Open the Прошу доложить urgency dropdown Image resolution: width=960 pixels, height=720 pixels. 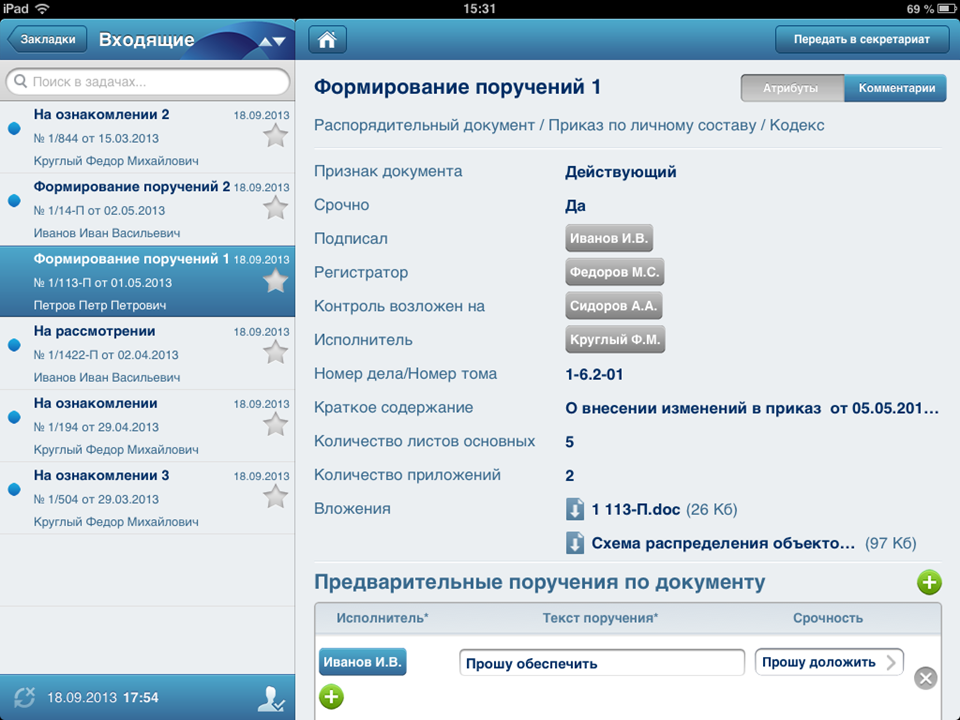828,662
